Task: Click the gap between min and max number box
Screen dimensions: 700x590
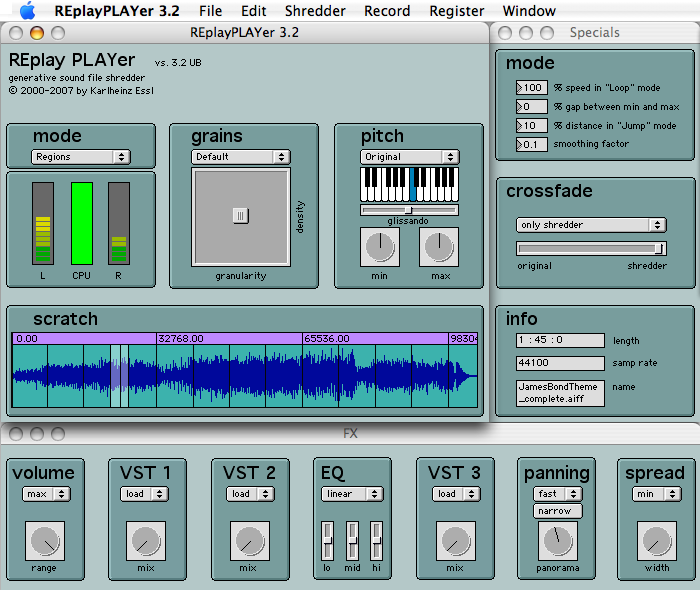Action: (x=532, y=107)
